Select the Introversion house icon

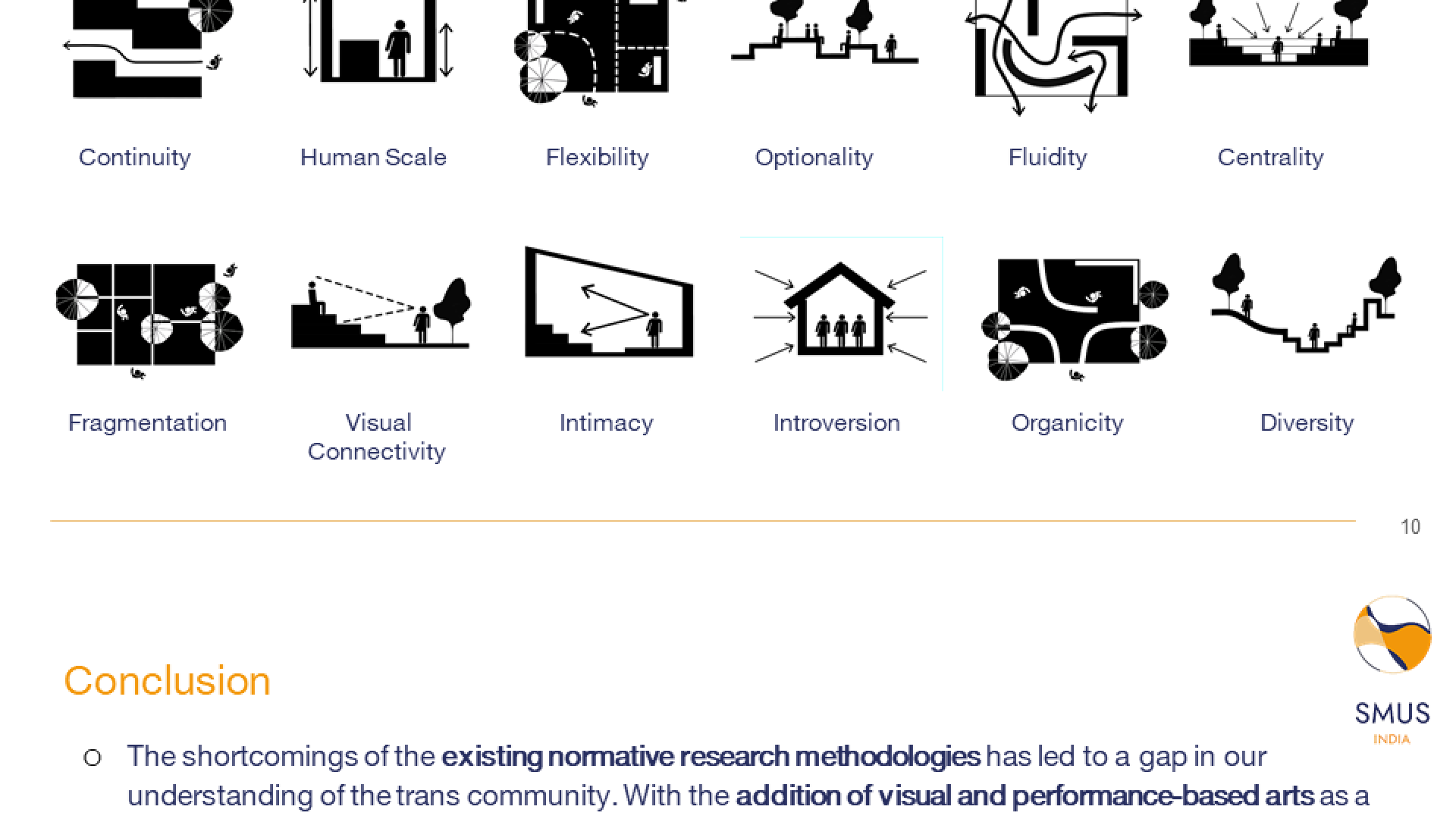pyautogui.click(x=840, y=312)
